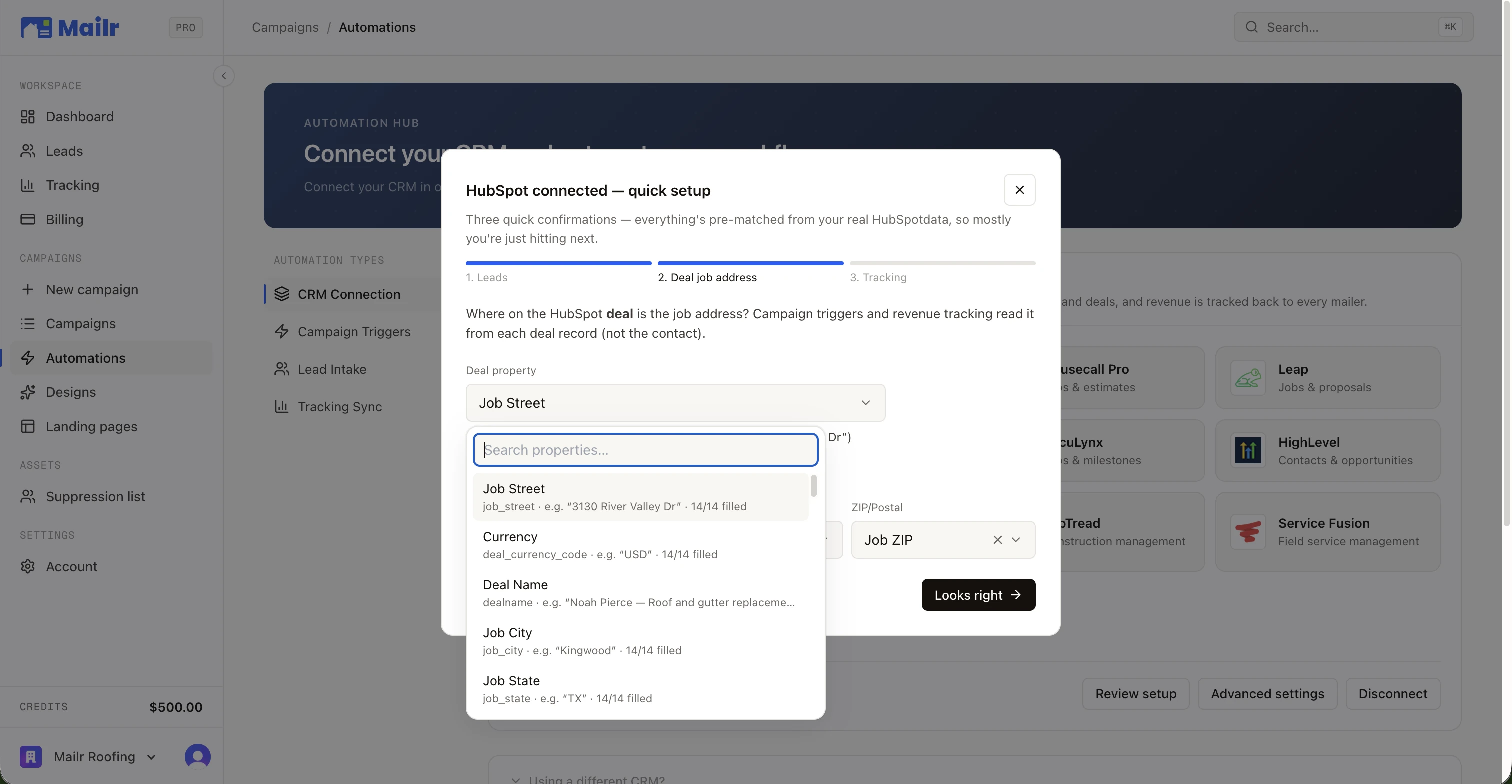Close the HubSpot quick setup dialog
Viewport: 1512px width, 784px height.
[1019, 190]
